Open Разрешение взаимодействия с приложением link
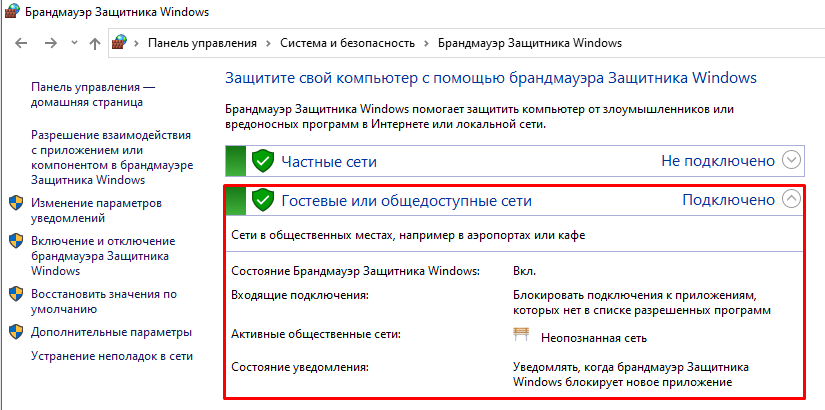 tap(110, 157)
